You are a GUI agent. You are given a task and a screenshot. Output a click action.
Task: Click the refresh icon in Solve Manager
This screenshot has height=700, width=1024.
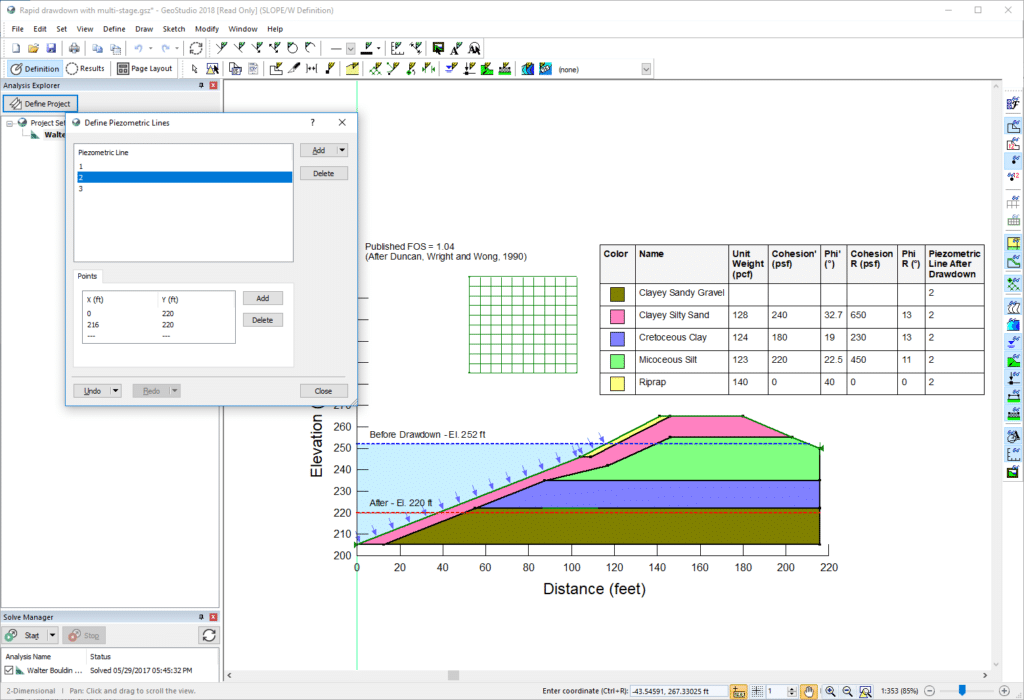(x=208, y=635)
